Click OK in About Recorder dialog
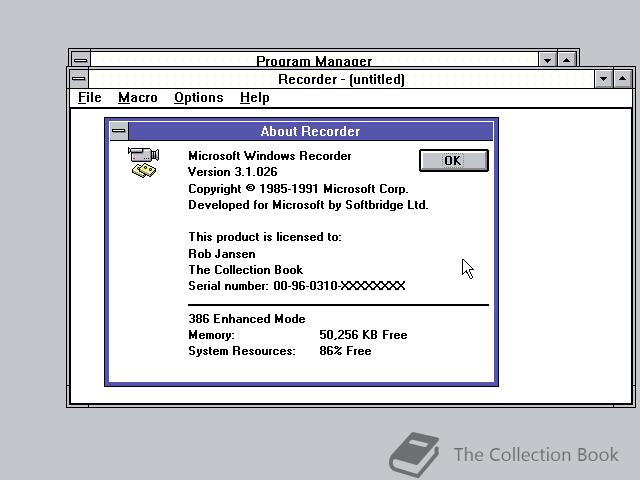Screen dimensions: 640x480 (x=453, y=160)
